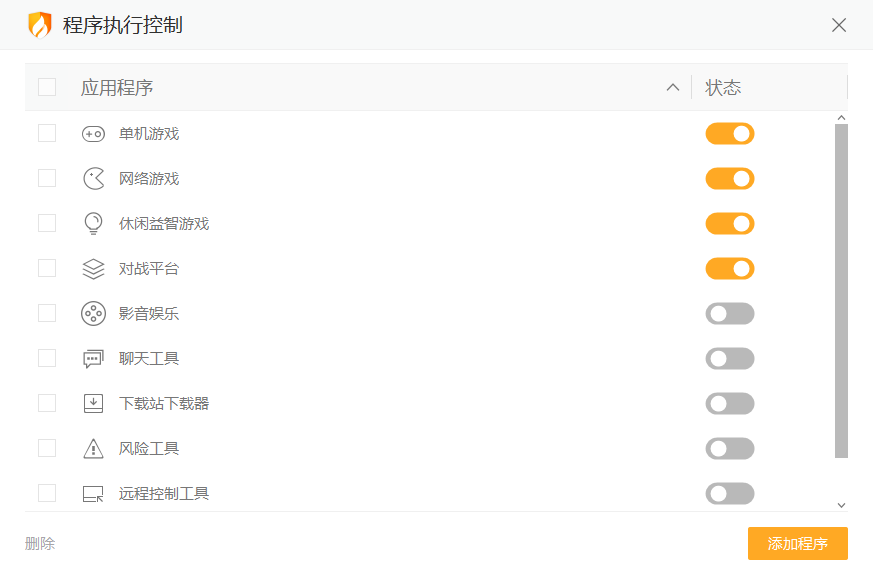Tick the checkbox for 网络游戏
This screenshot has width=873, height=575.
click(x=47, y=178)
